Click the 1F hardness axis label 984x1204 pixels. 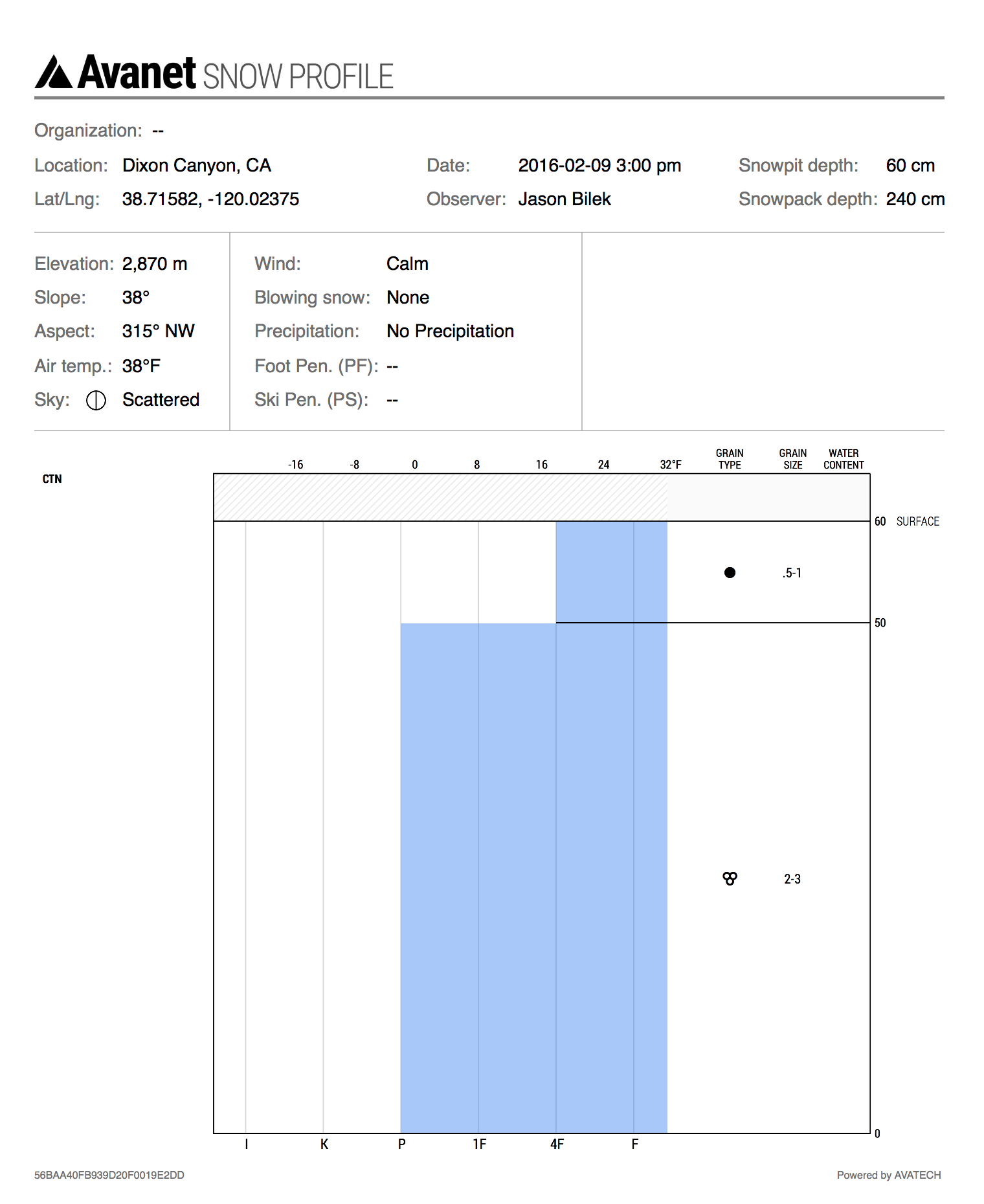coord(479,1144)
